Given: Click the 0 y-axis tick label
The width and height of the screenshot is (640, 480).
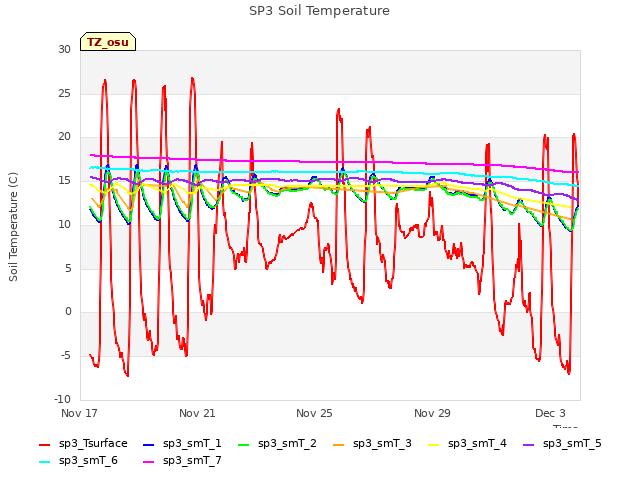Looking at the screenshot, I should point(68,312).
